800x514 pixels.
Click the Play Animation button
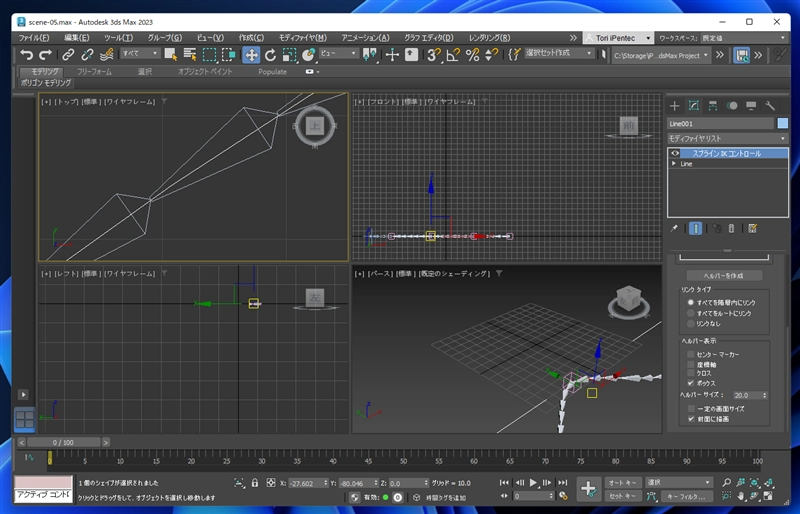[533, 482]
